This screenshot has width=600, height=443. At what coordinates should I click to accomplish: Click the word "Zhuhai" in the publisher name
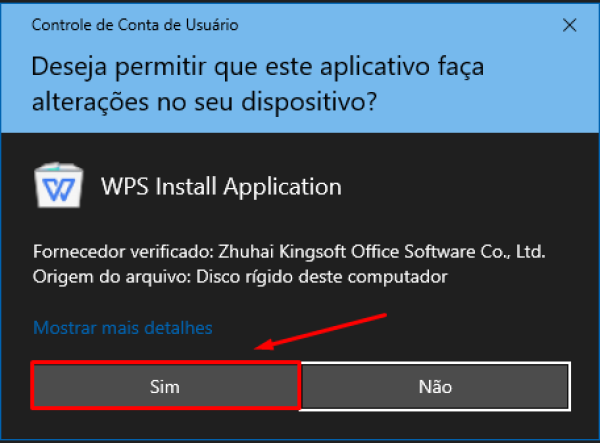click(224, 251)
